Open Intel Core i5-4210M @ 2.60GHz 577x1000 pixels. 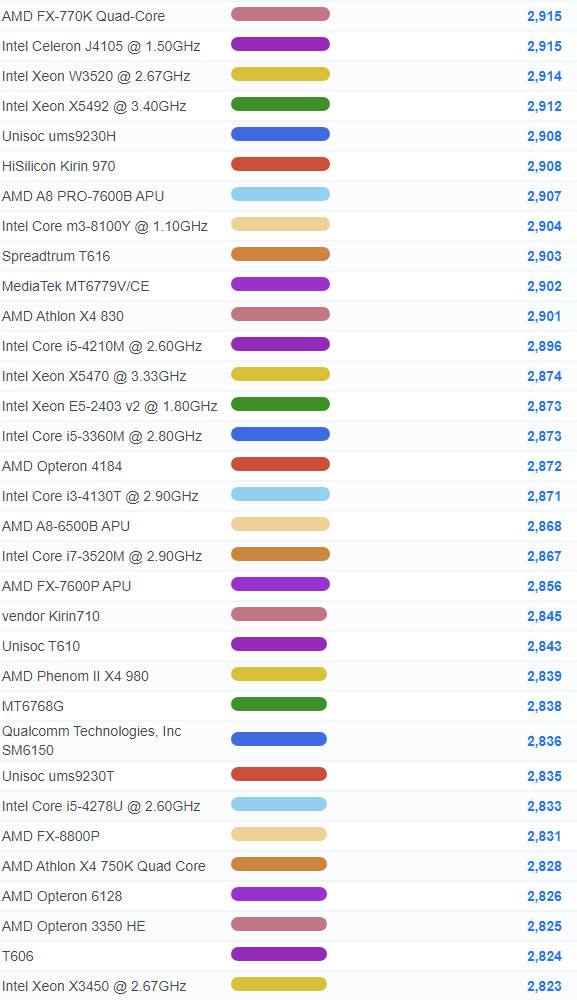[101, 346]
